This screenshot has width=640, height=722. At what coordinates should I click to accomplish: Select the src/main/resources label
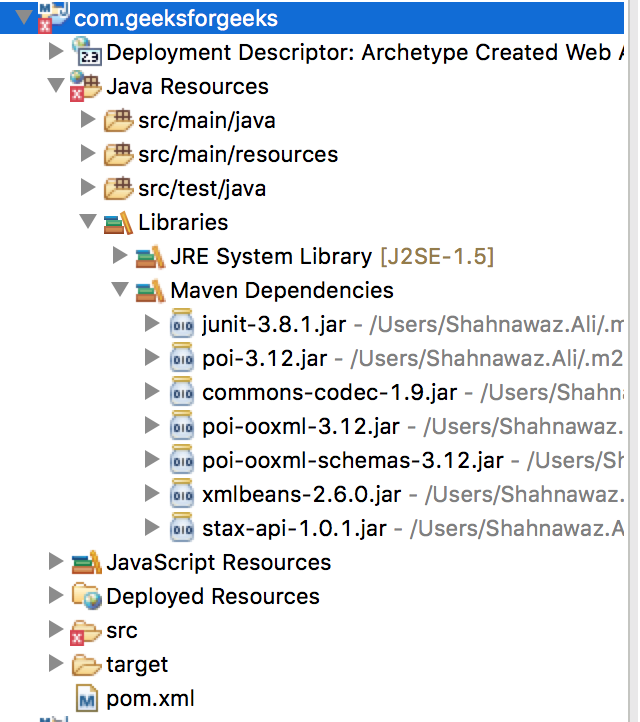pyautogui.click(x=238, y=155)
